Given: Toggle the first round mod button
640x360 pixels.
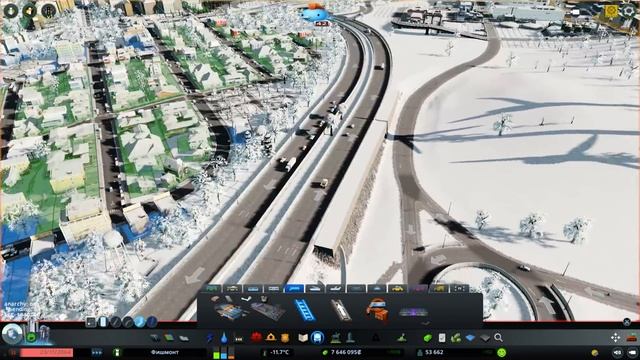Looking at the screenshot, I should pyautogui.click(x=91, y=322).
